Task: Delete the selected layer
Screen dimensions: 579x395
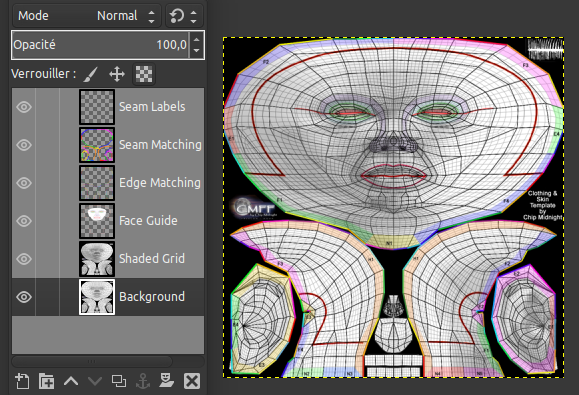Action: coord(192,381)
